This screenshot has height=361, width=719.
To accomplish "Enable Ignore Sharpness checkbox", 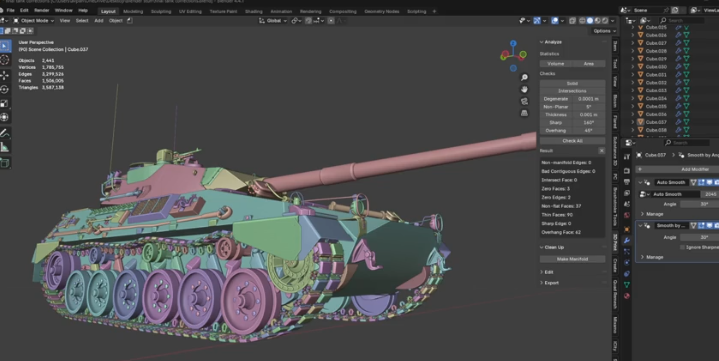I will point(682,247).
